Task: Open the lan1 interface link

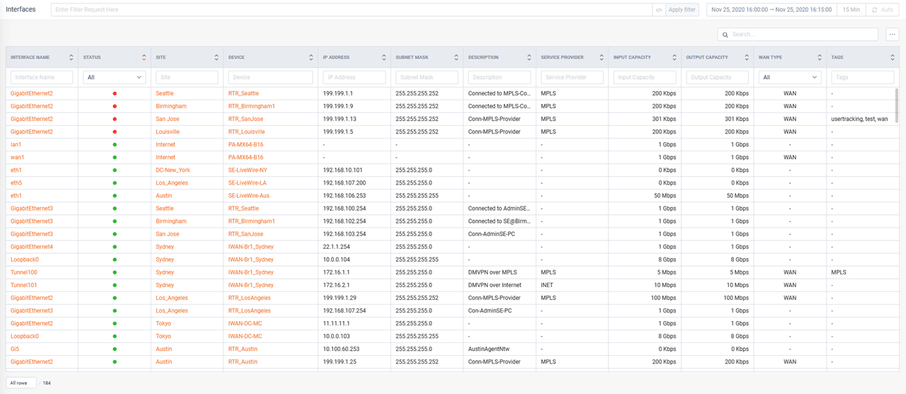Action: [16, 144]
